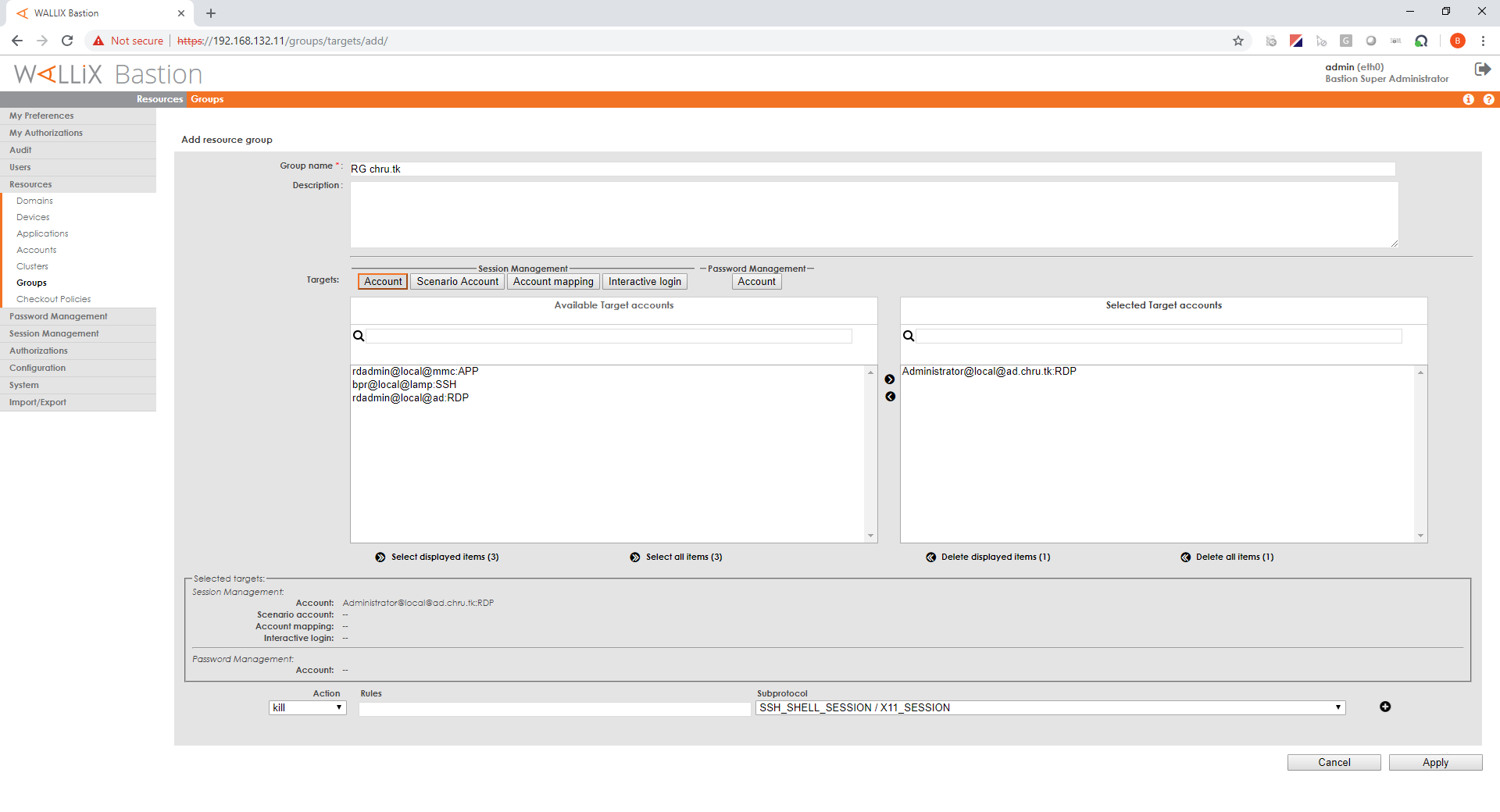Open the info icon in orange bar
Screen dimensions: 1500x812
pos(1468,99)
